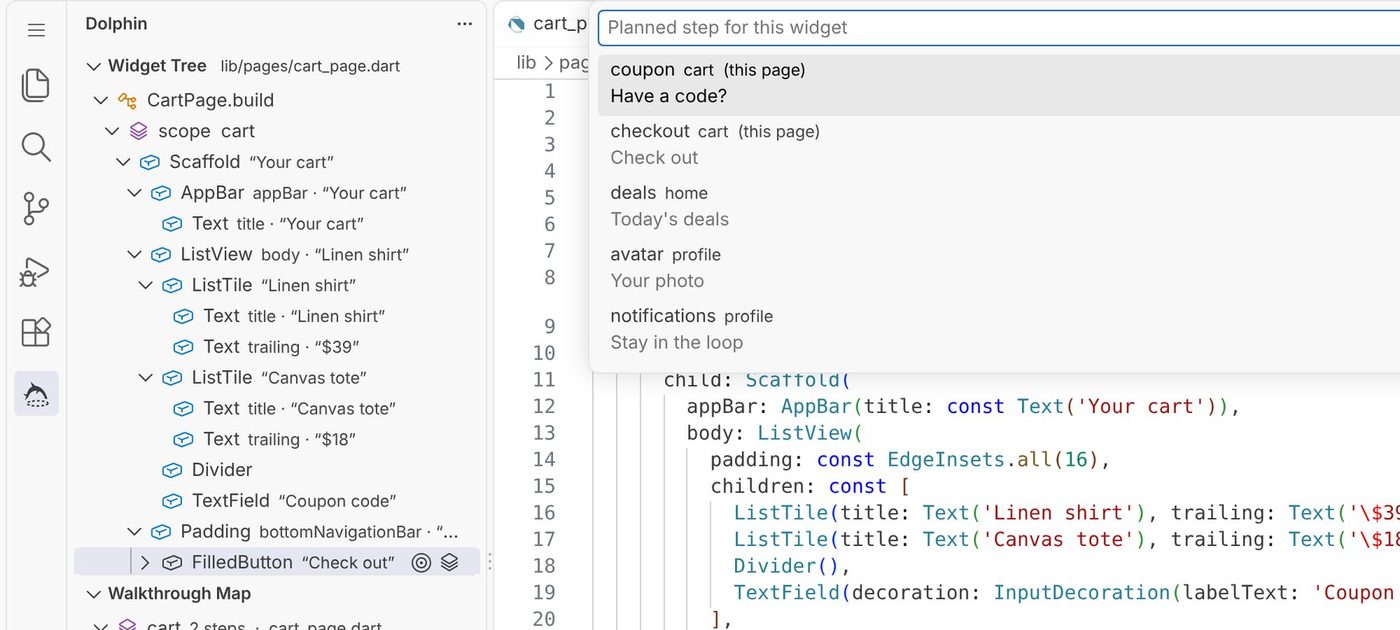Choose the notifications "Stay in the loop" step

tap(998, 330)
